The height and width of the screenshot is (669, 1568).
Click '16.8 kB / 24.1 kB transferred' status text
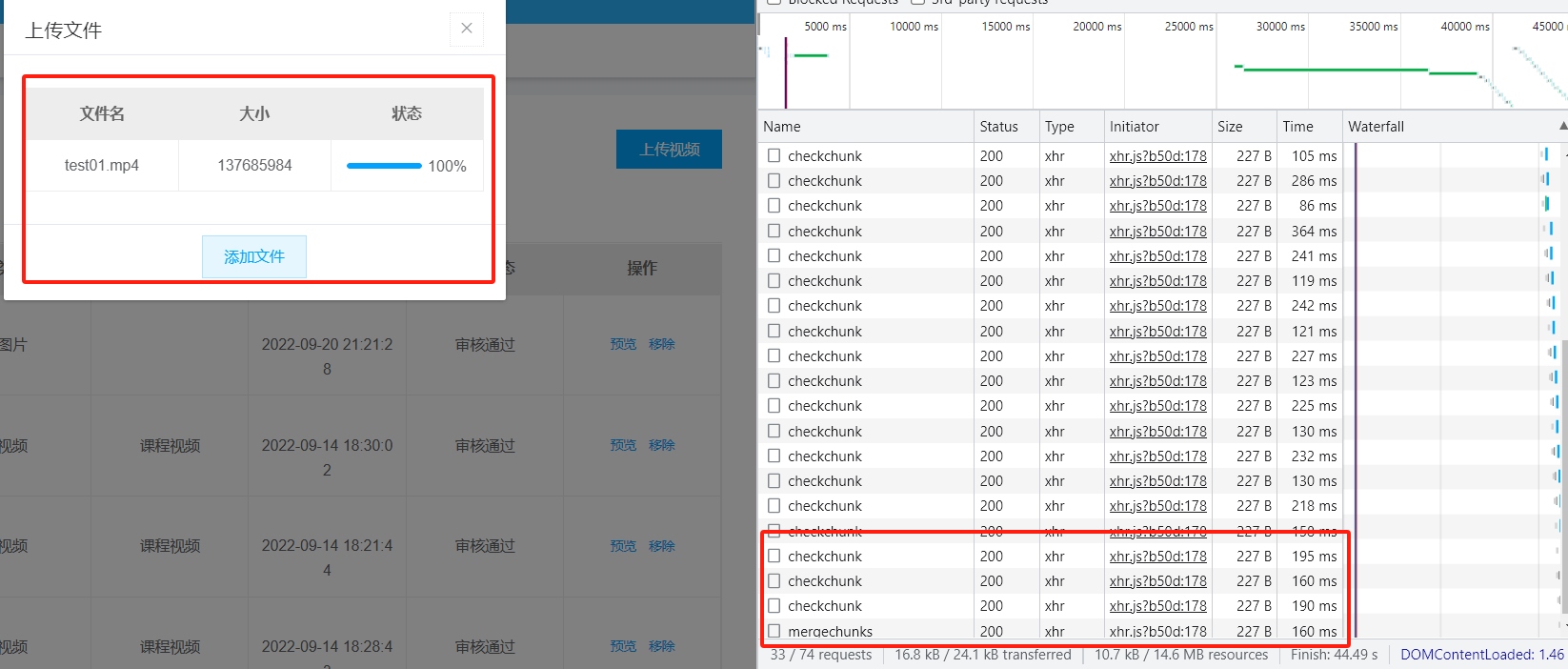983,655
